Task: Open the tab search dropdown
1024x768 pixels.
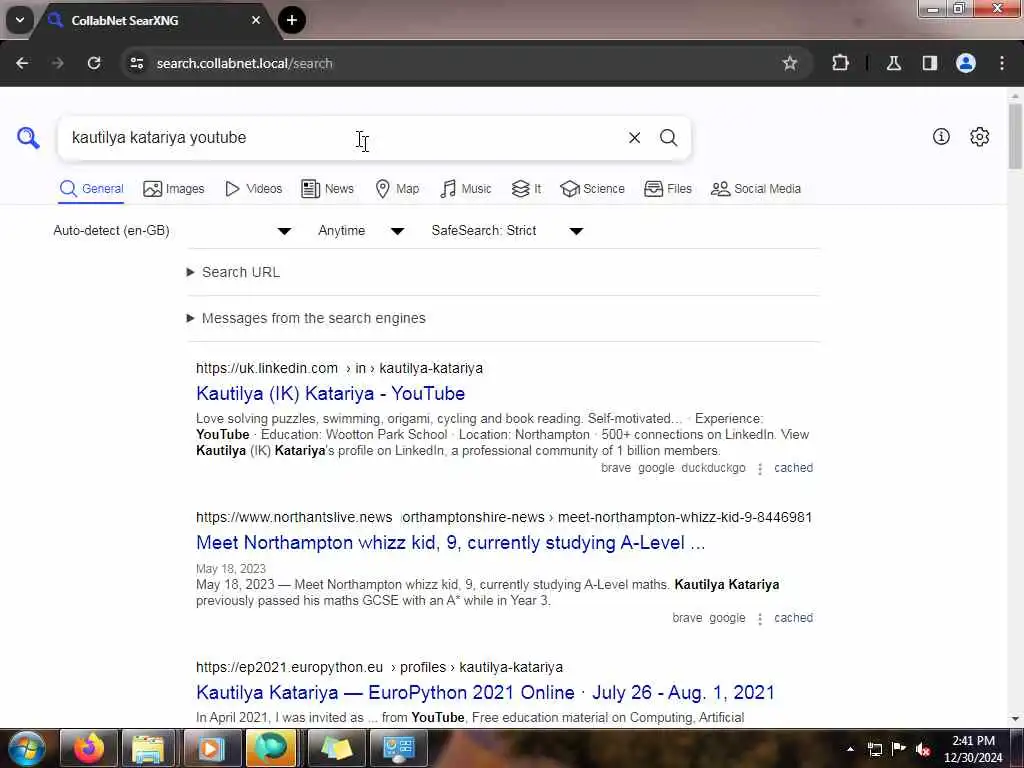Action: 20,20
